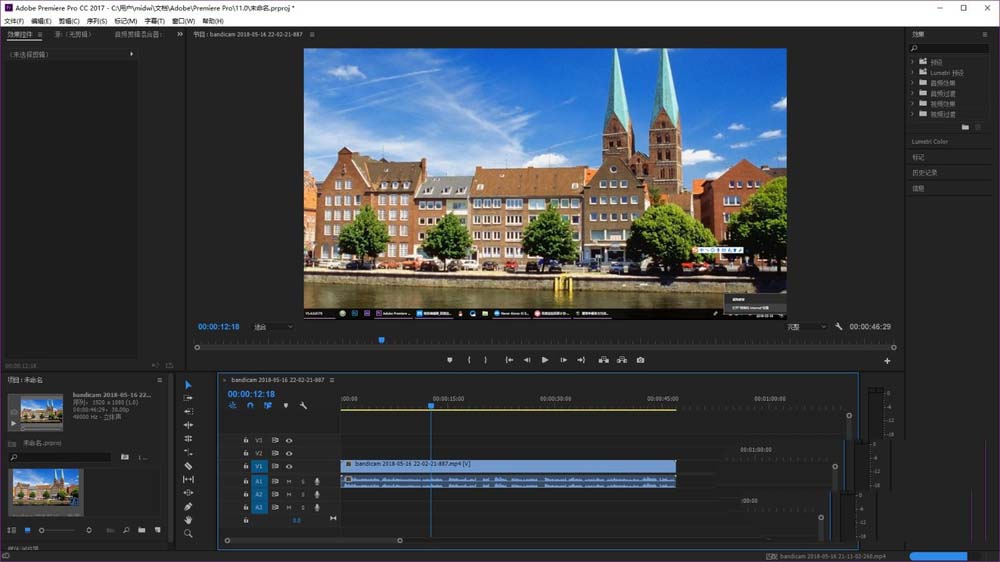
Task: Open the 序列(S) menu
Action: (x=97, y=21)
